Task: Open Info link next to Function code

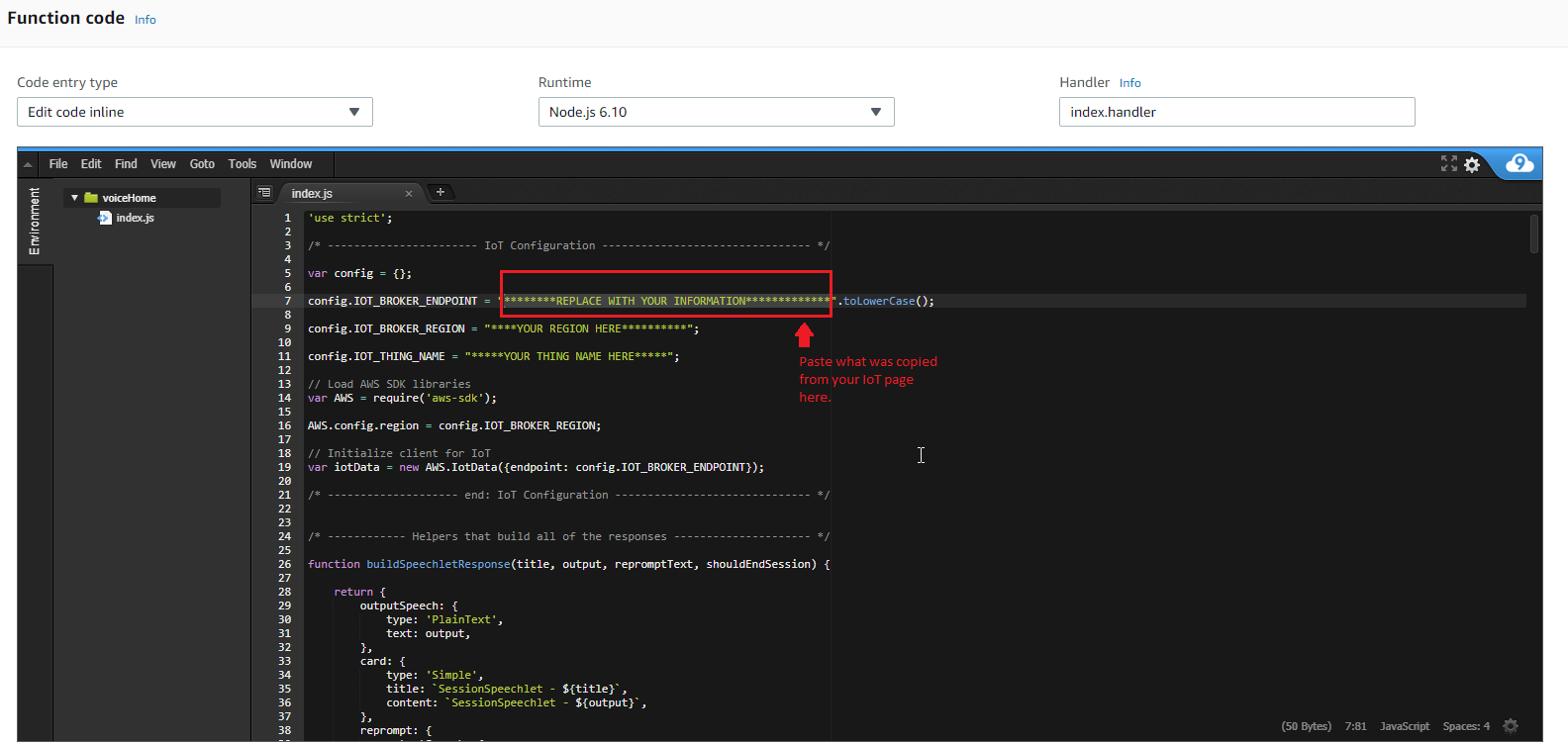Action: coord(146,20)
